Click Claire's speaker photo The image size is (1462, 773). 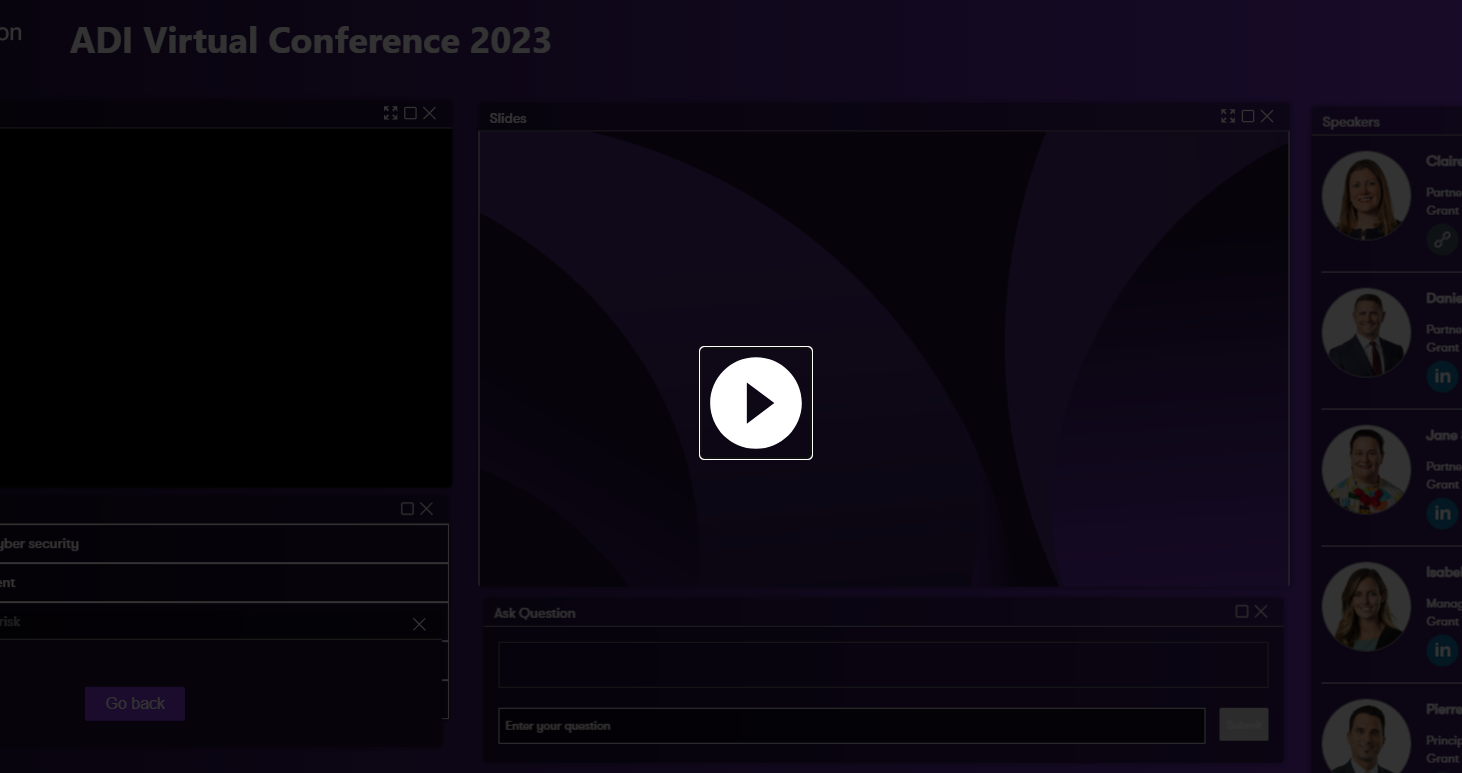(x=1366, y=196)
